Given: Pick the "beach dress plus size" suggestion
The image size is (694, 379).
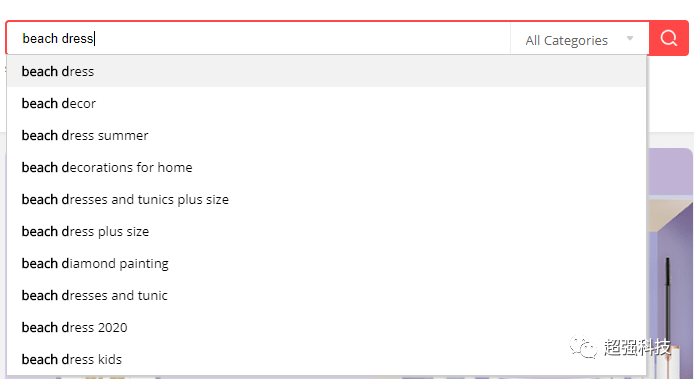Looking at the screenshot, I should [326, 231].
